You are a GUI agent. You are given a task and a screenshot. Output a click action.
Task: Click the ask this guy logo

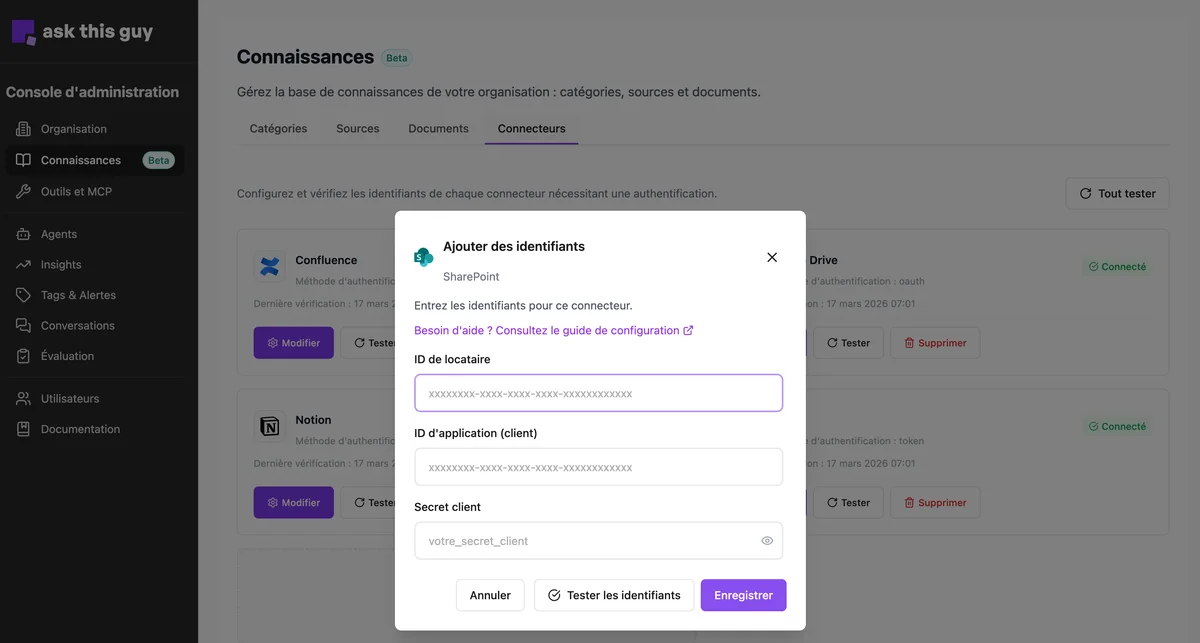point(82,32)
